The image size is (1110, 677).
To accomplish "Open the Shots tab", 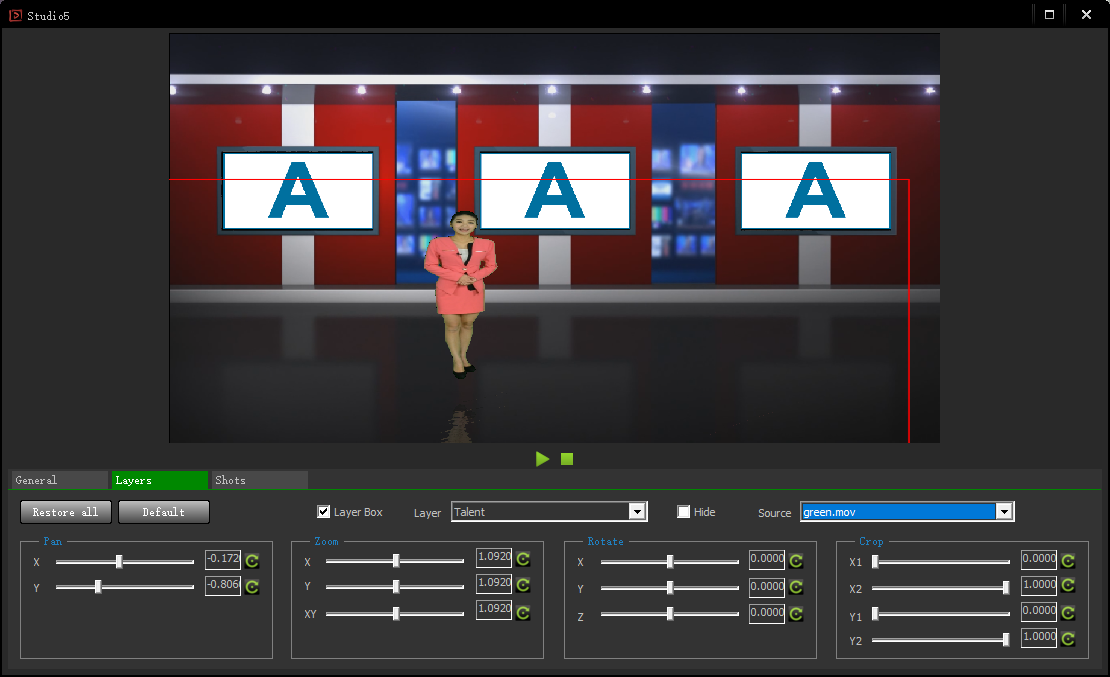I will pyautogui.click(x=260, y=480).
